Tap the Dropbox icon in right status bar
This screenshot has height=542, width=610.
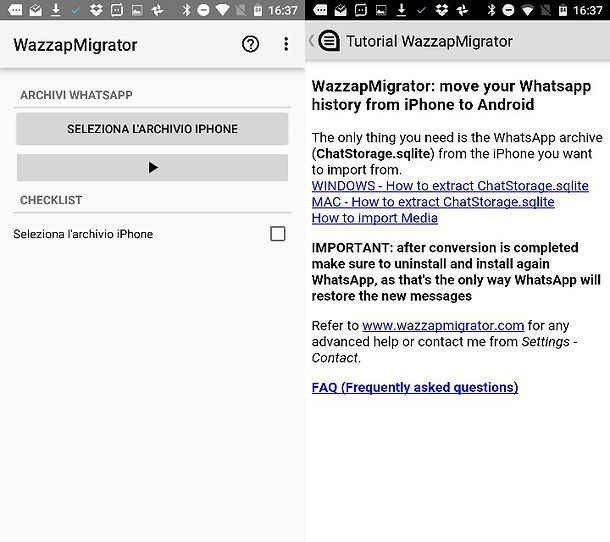(442, 10)
